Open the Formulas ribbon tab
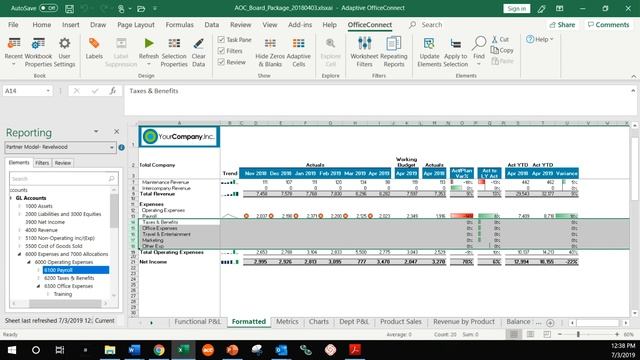 coord(179,25)
